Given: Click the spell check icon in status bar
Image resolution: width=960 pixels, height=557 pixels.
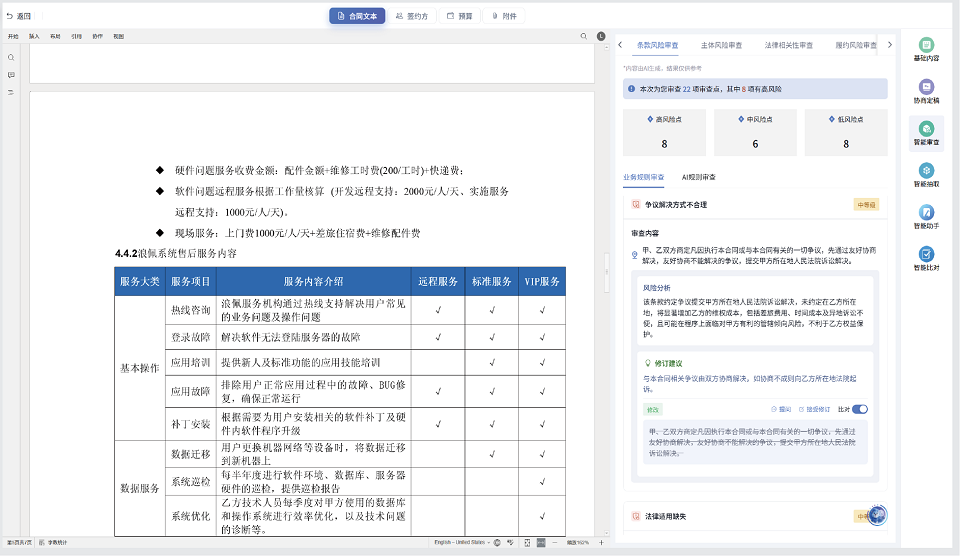Looking at the screenshot, I should coord(511,543).
